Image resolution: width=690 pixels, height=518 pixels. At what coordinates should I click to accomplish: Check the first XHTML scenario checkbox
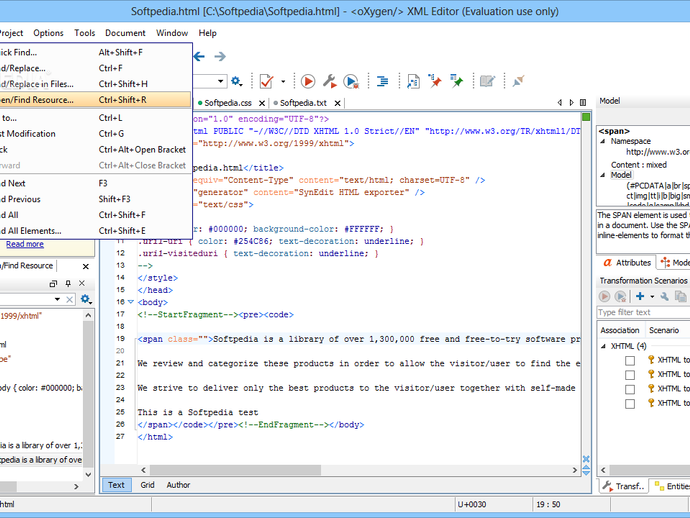630,361
